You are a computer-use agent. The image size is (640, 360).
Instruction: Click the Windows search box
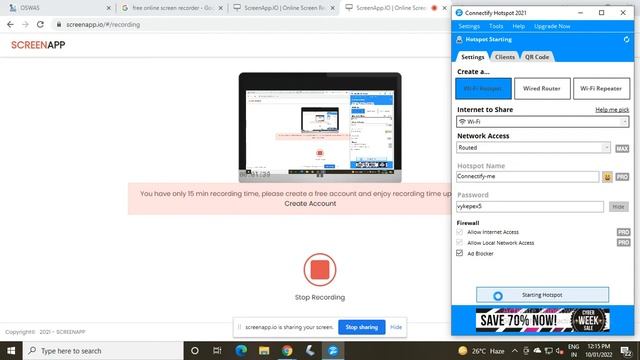pos(103,351)
